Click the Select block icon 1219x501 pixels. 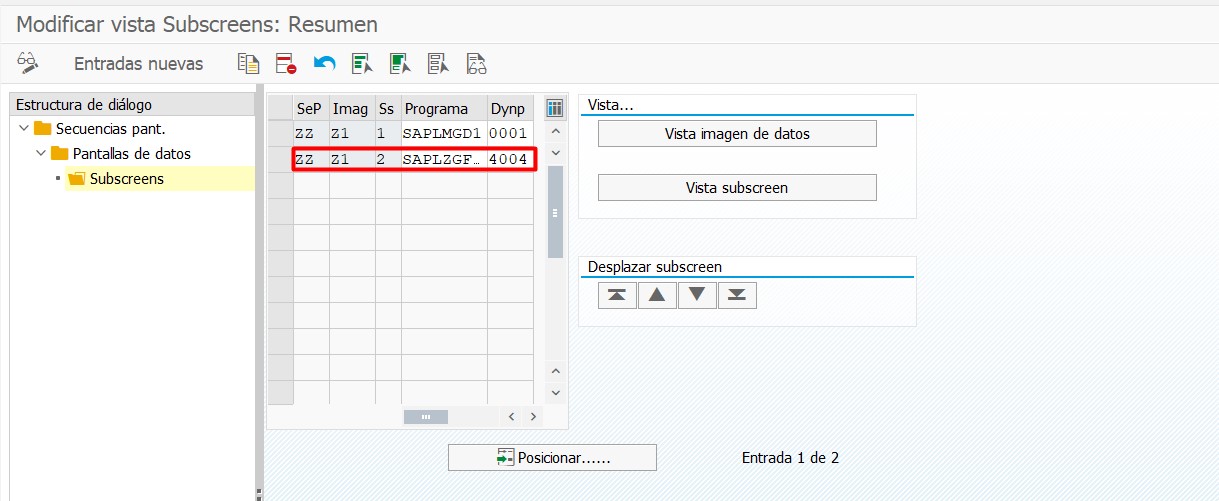(400, 64)
